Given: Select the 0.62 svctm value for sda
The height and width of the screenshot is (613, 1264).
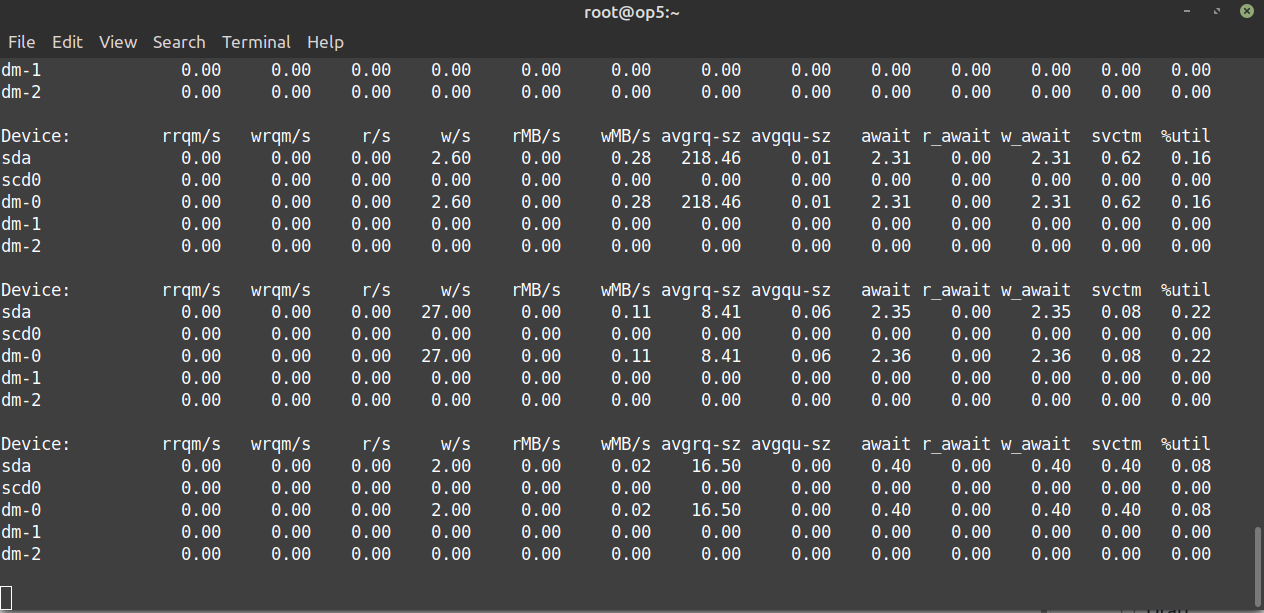Looking at the screenshot, I should [x=1121, y=158].
